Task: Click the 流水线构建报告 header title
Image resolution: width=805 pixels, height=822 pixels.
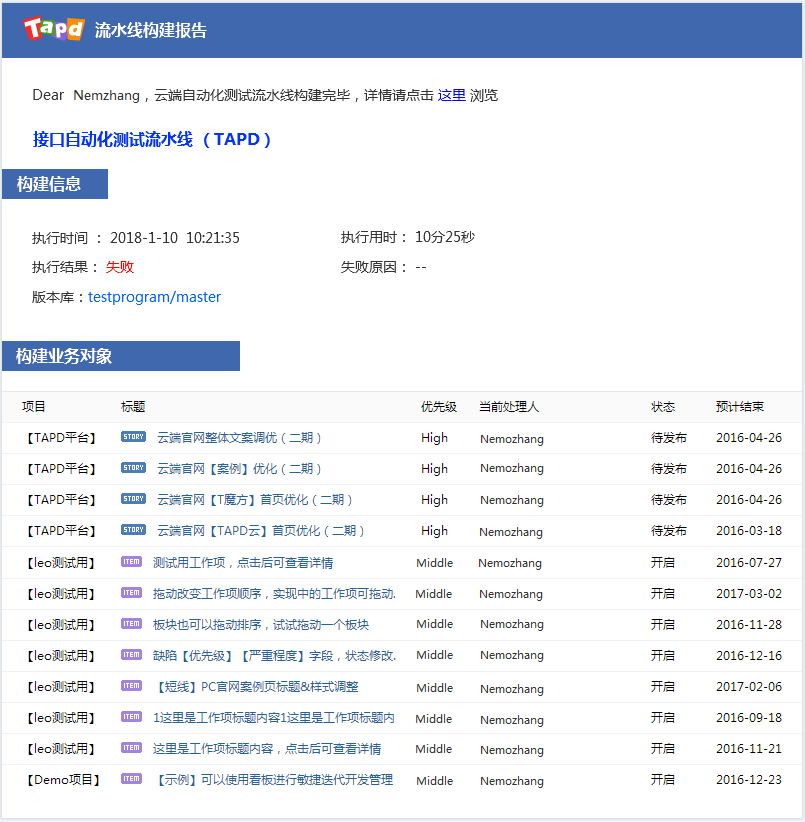Action: coord(150,30)
